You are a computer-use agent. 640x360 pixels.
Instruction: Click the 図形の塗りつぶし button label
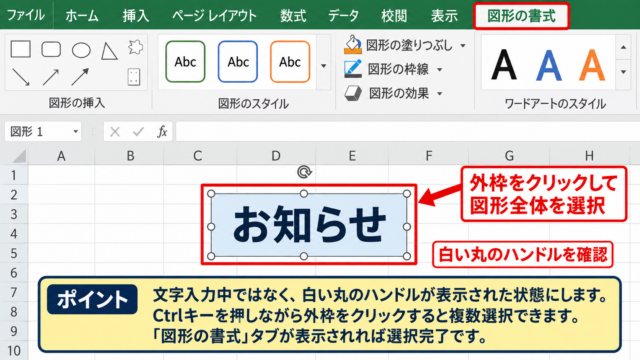(409, 45)
